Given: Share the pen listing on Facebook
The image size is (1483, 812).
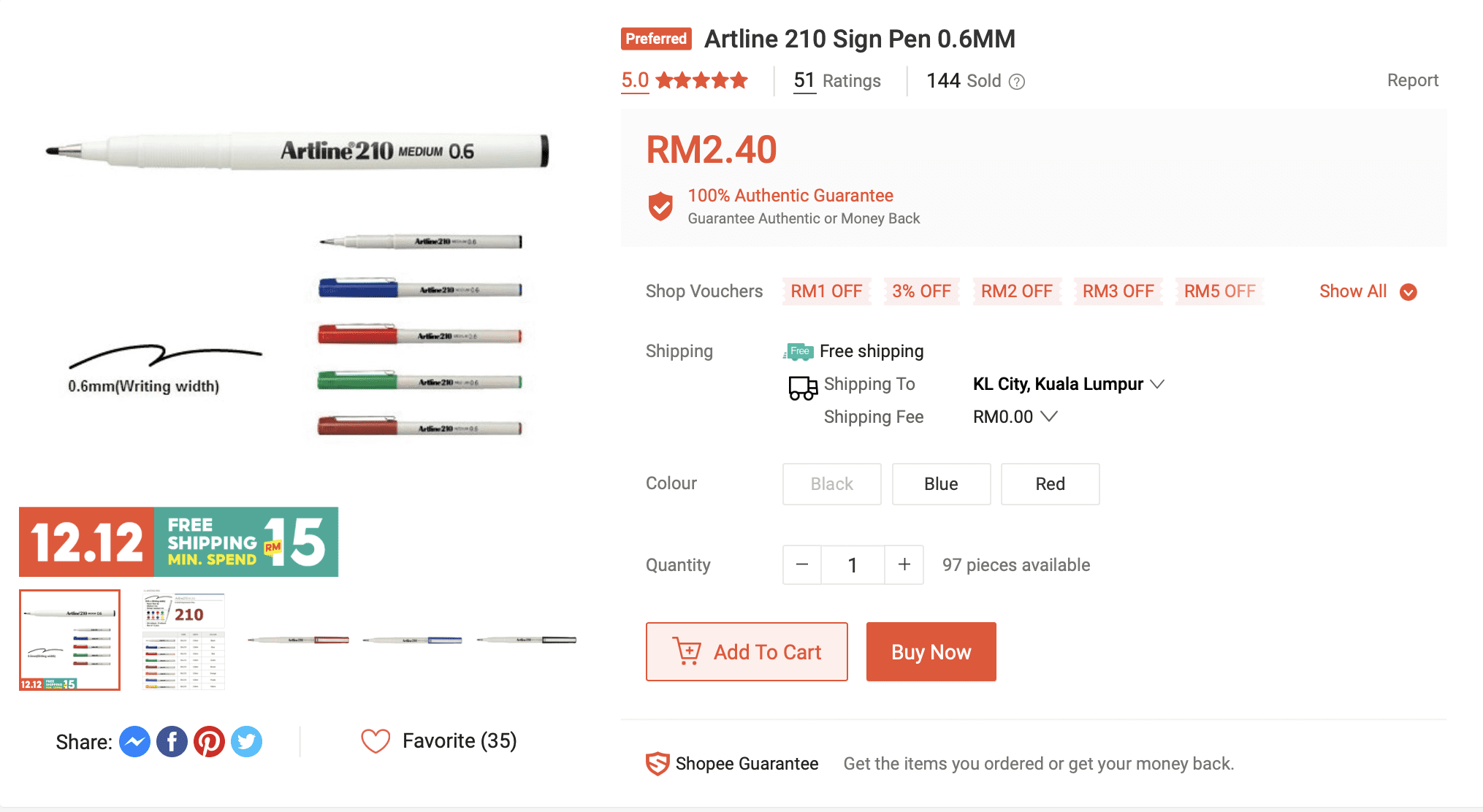Looking at the screenshot, I should 172,741.
